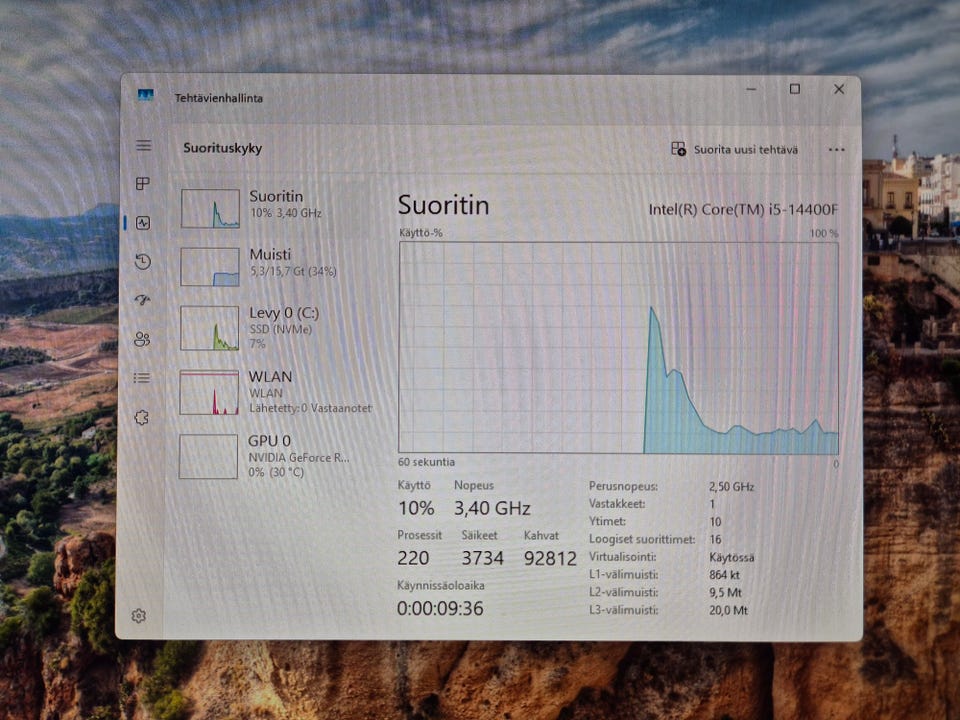960x720 pixels.
Task: Maximize the Task Manager window
Action: click(x=795, y=89)
